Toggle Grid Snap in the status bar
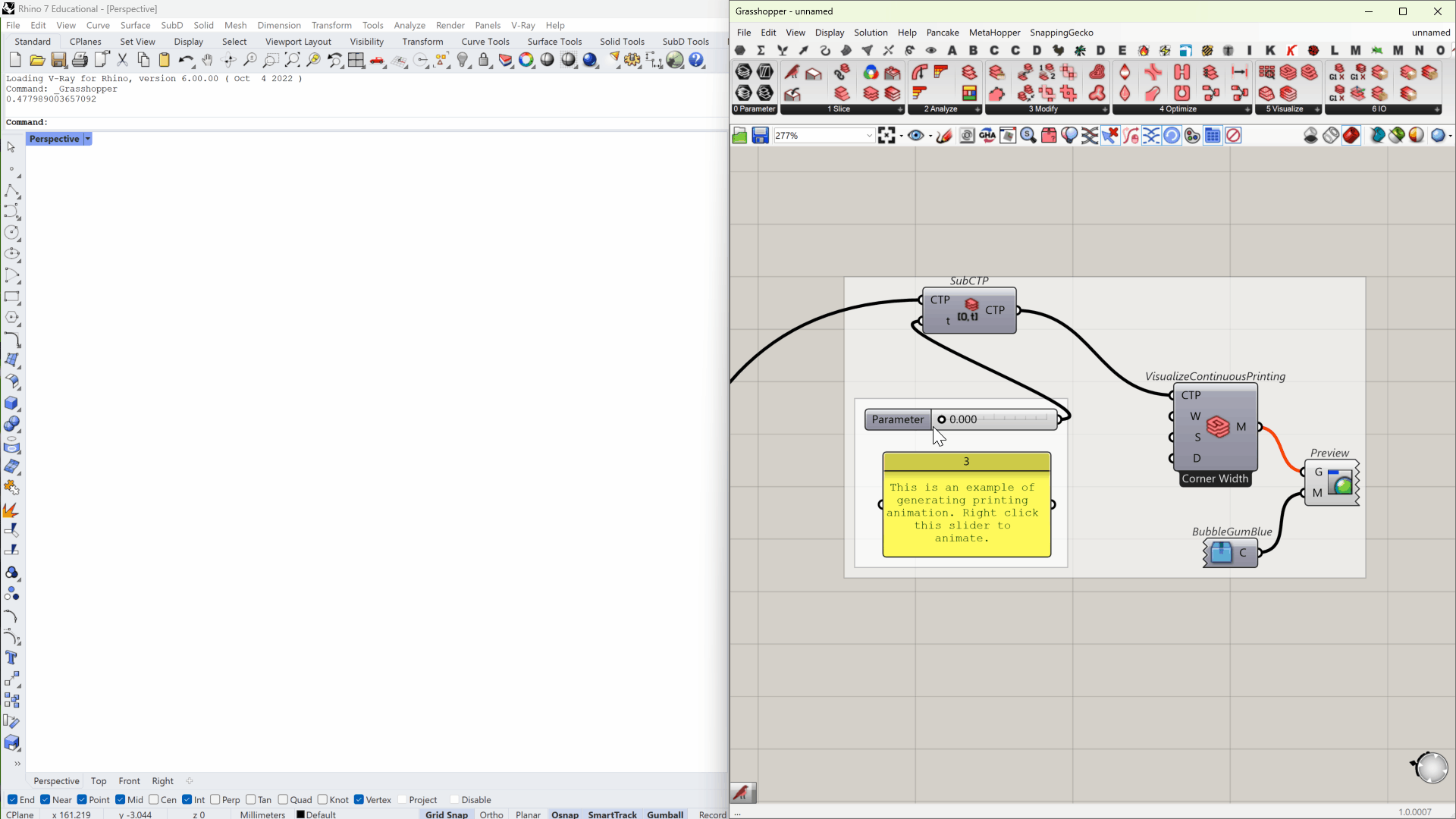1456x819 pixels. [446, 814]
